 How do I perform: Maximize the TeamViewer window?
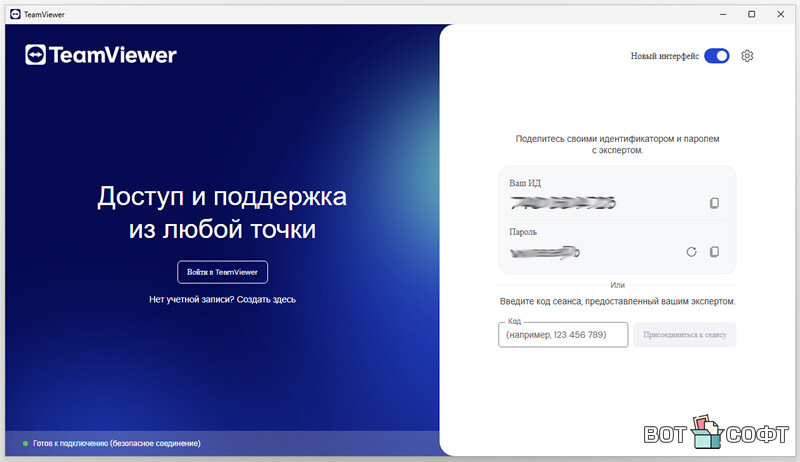[x=752, y=14]
